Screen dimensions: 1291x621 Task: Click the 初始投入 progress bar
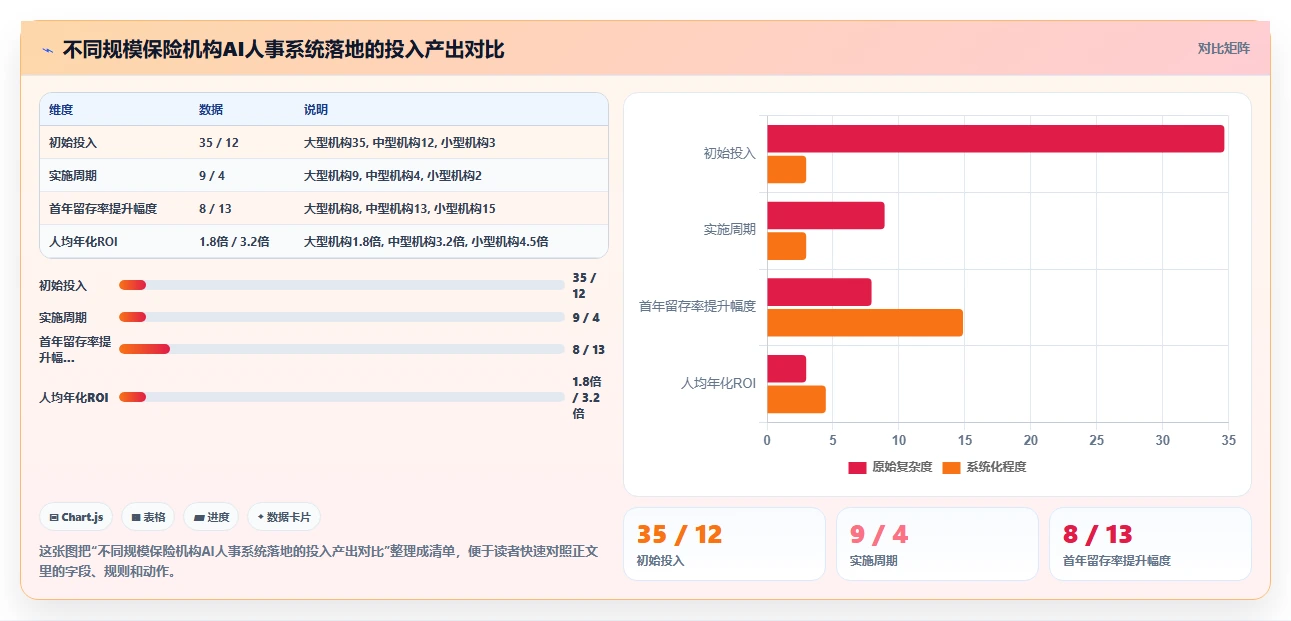point(342,285)
